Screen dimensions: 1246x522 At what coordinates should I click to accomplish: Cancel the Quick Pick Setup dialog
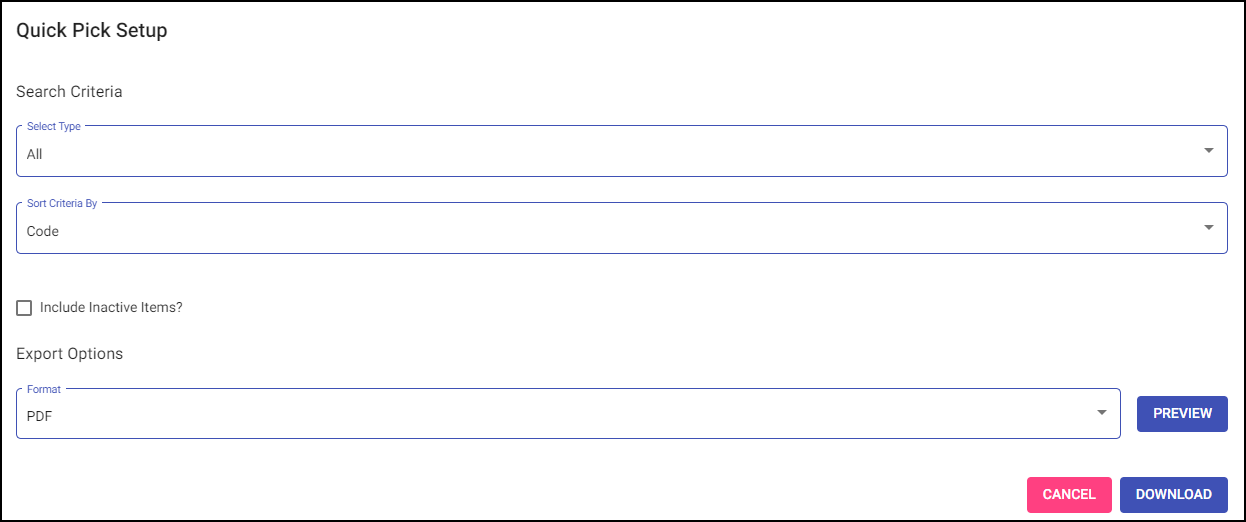click(x=1069, y=494)
